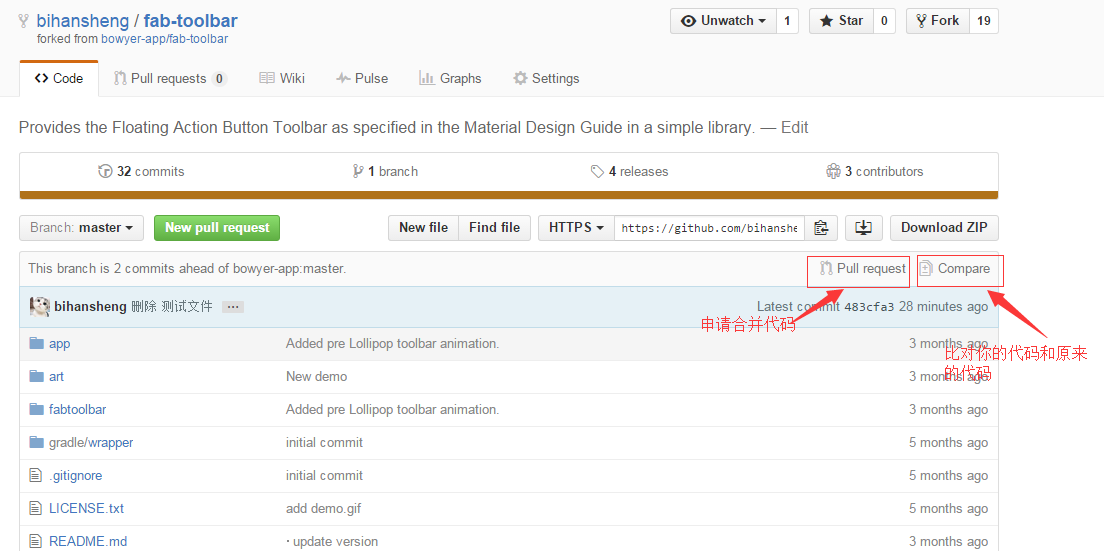Edit the repository description
The height and width of the screenshot is (551, 1104).
click(794, 128)
